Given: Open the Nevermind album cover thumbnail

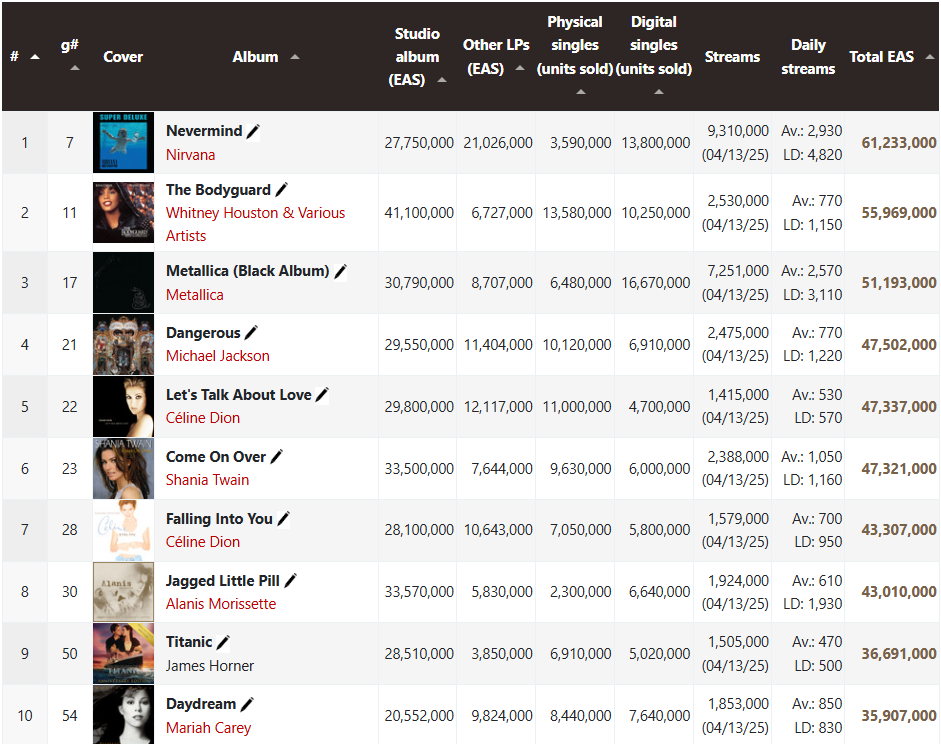Looking at the screenshot, I should pyautogui.click(x=123, y=142).
